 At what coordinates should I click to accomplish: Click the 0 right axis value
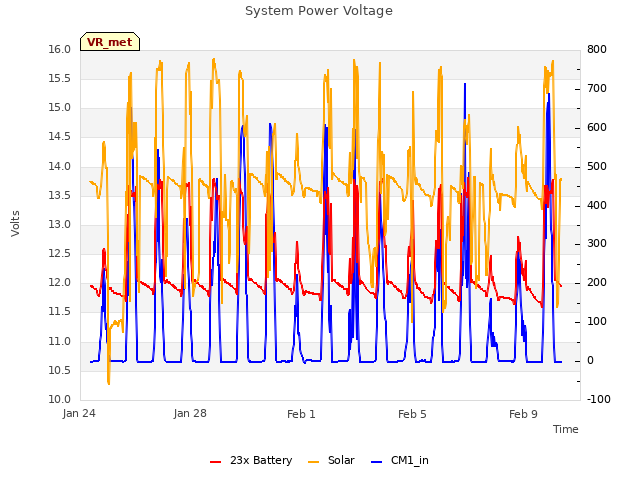click(591, 361)
